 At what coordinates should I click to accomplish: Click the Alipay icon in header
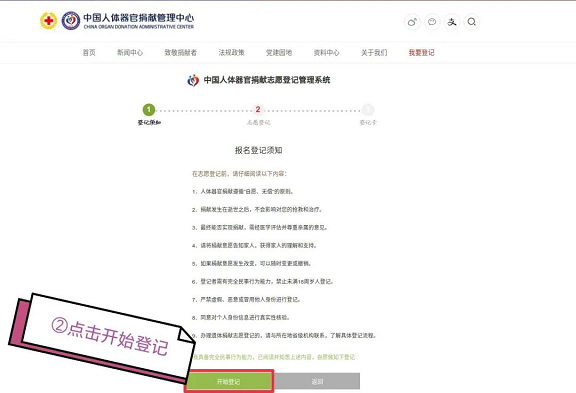452,22
